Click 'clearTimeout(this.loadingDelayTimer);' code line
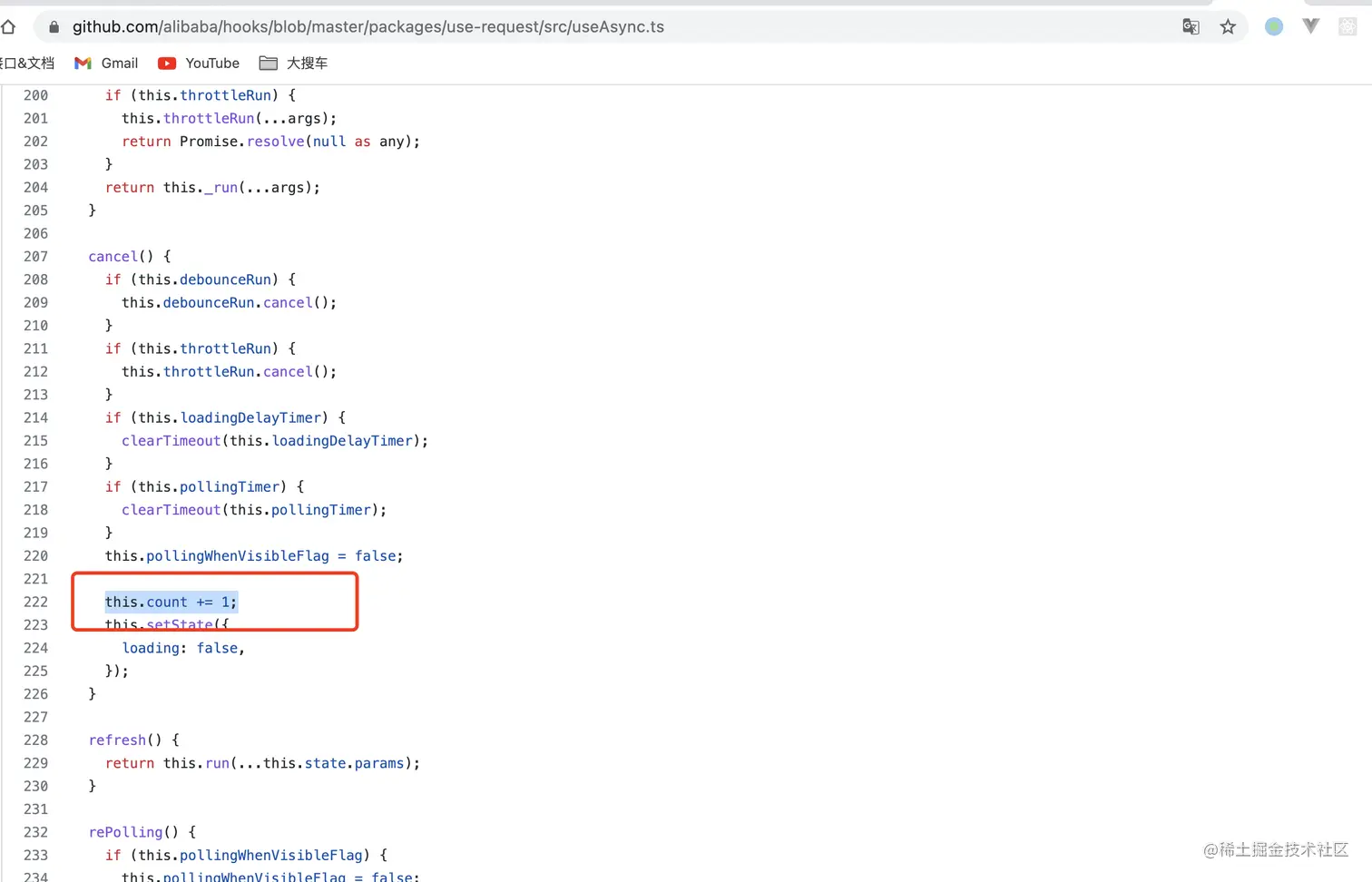Screen dimensions: 1372x882 (275, 441)
